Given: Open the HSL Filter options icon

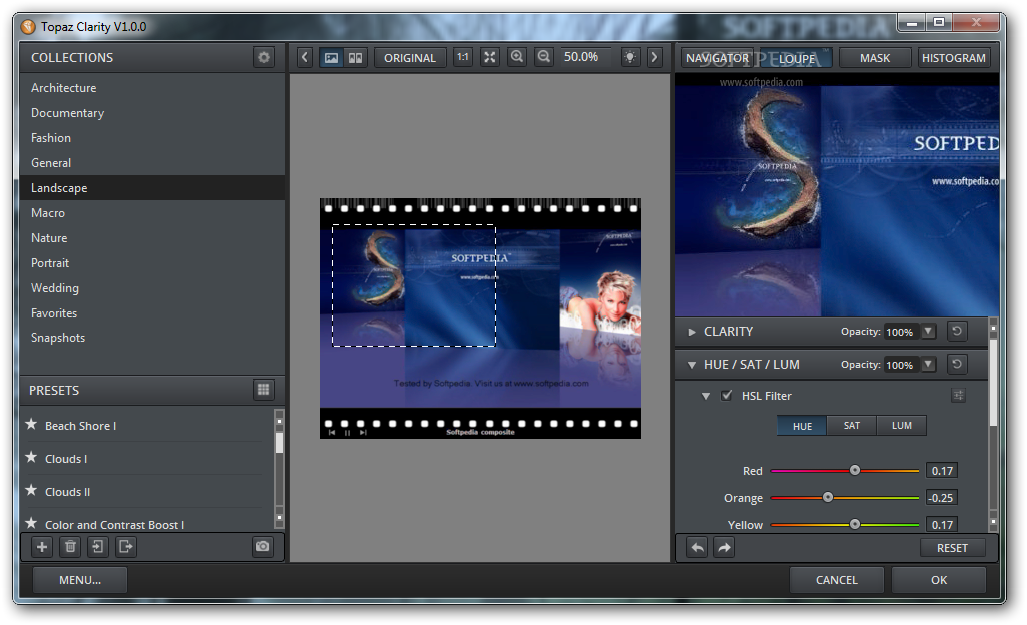Looking at the screenshot, I should tap(958, 396).
